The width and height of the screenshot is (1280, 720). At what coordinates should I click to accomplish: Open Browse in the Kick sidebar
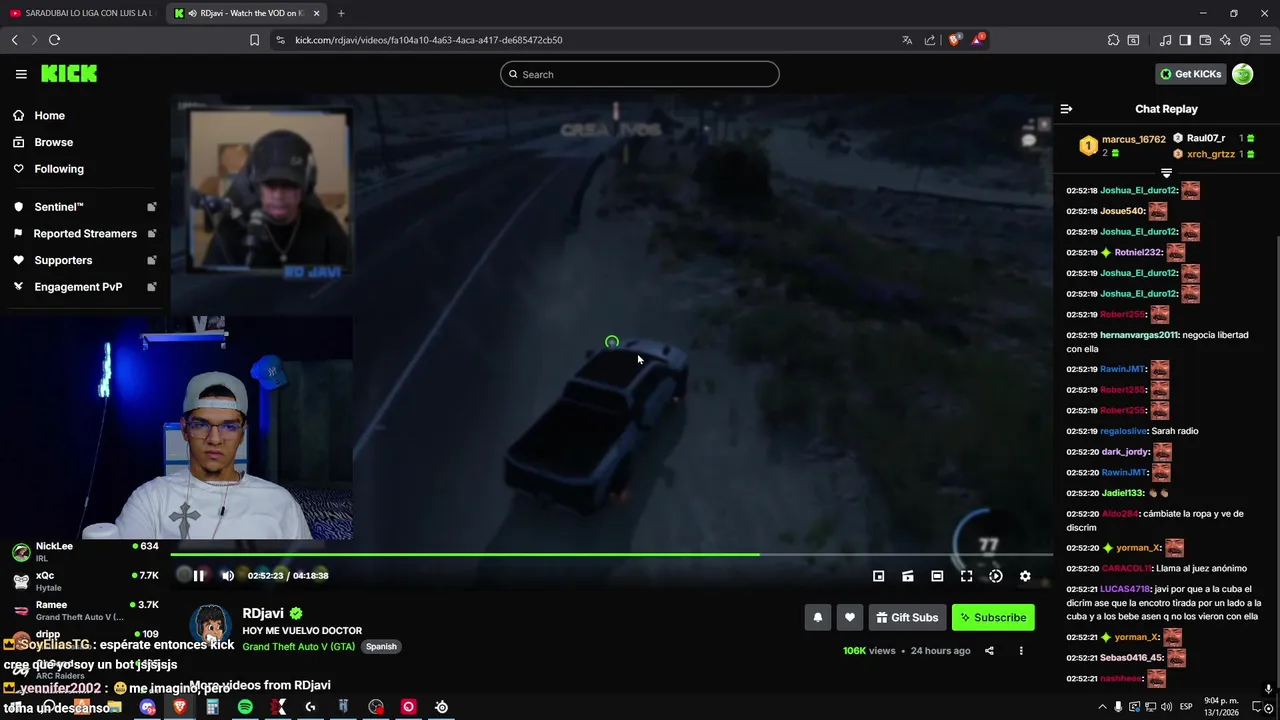click(53, 142)
